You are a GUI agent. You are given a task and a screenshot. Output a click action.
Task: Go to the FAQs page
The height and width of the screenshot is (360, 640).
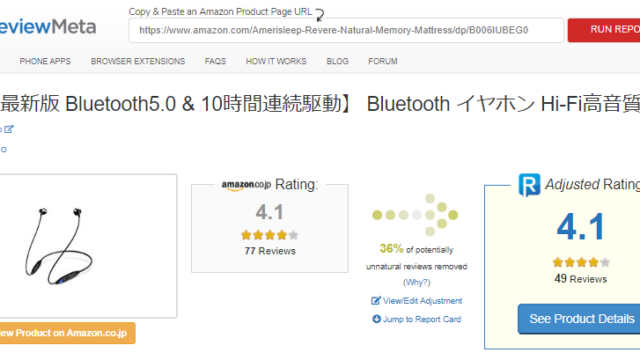click(x=215, y=61)
